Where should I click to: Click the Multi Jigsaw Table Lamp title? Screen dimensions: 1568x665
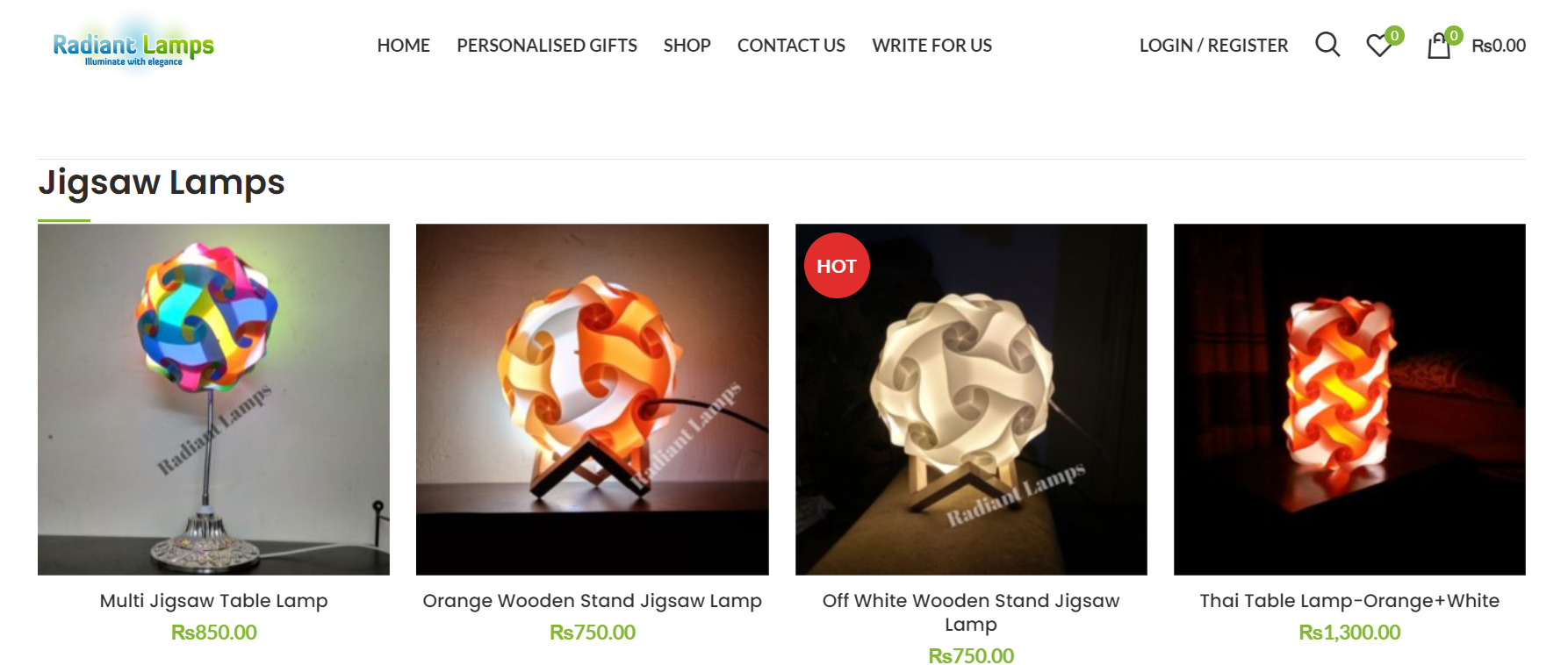[x=213, y=601]
